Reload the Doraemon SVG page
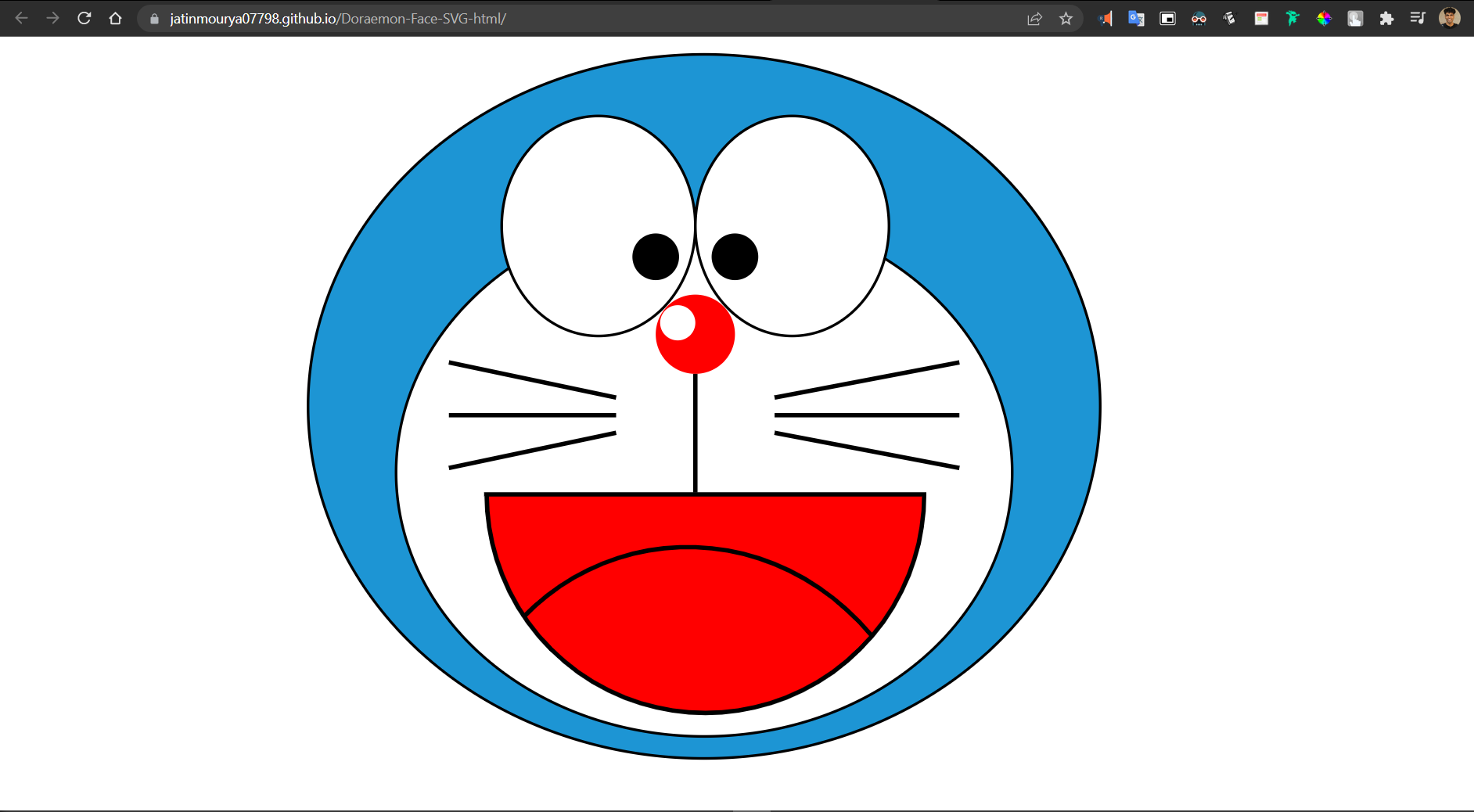 pyautogui.click(x=84, y=18)
